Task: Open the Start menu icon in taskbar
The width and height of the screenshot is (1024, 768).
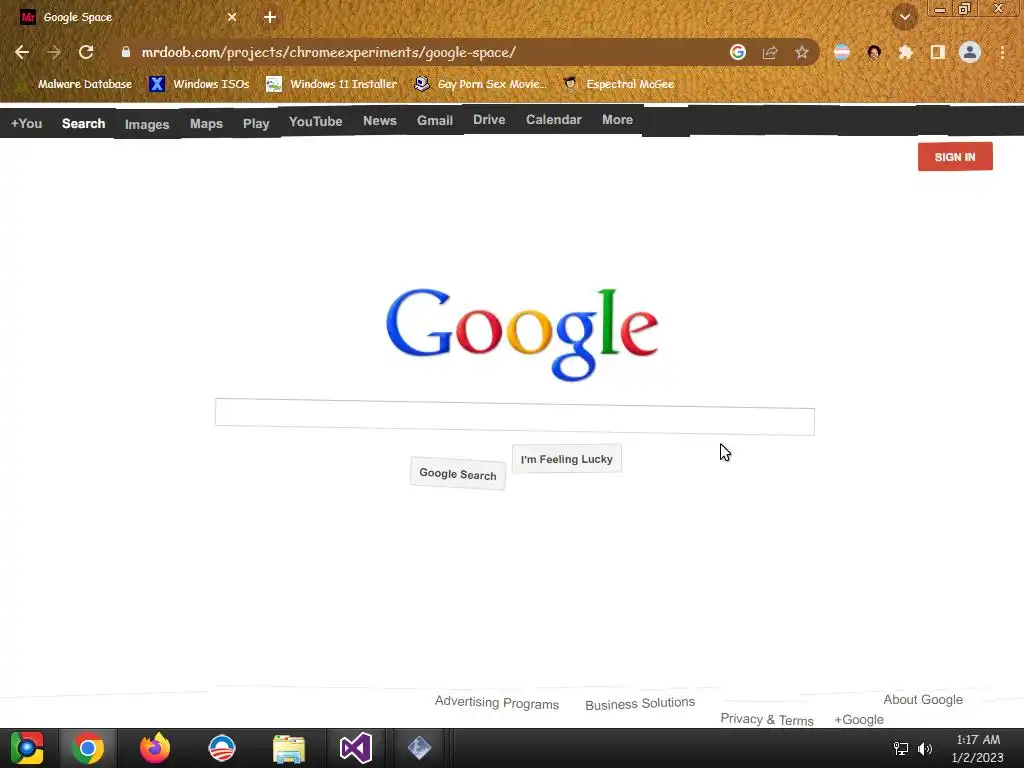Action: (x=27, y=748)
